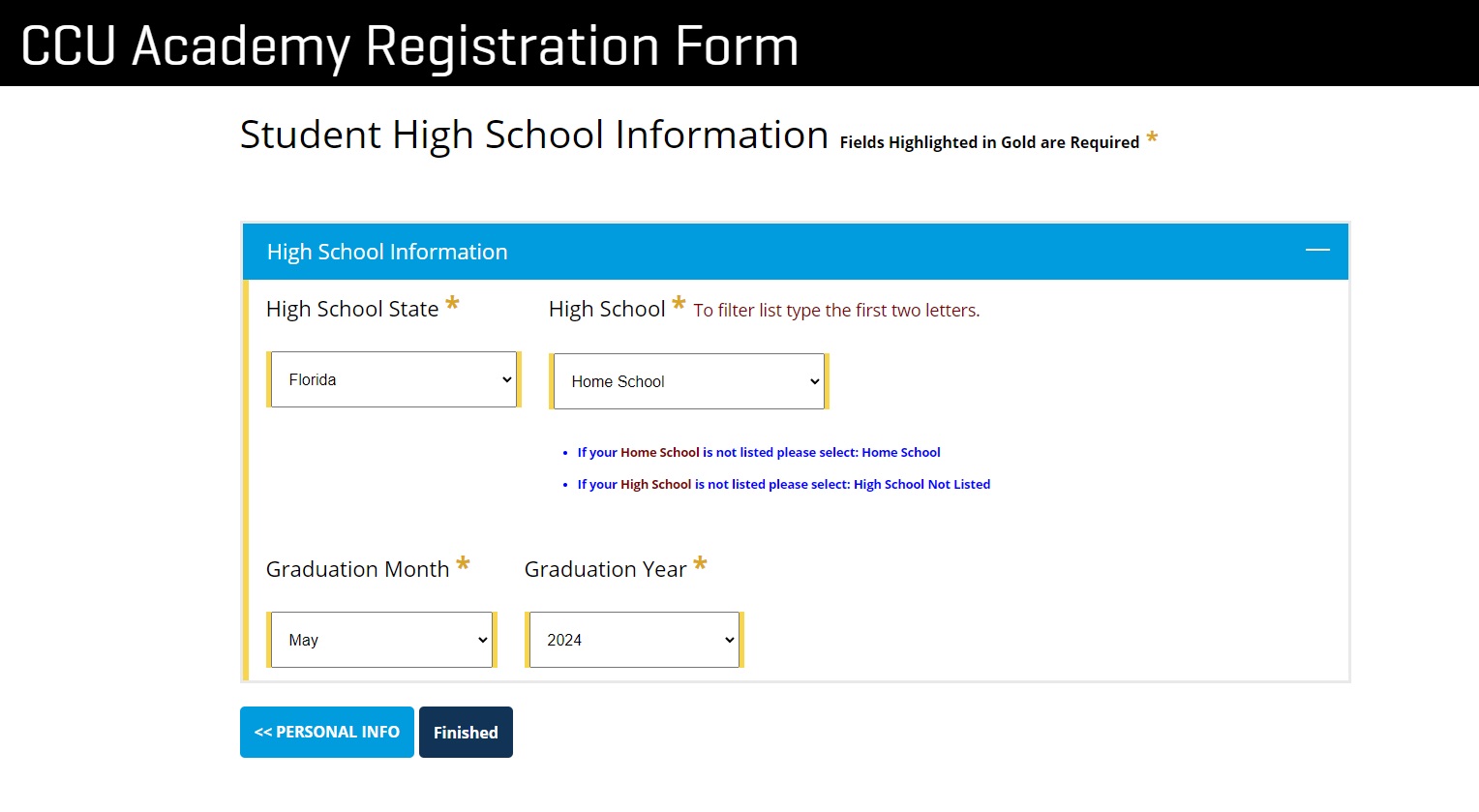Click the filter list instruction text
This screenshot has height=812, width=1479.
coord(836,311)
